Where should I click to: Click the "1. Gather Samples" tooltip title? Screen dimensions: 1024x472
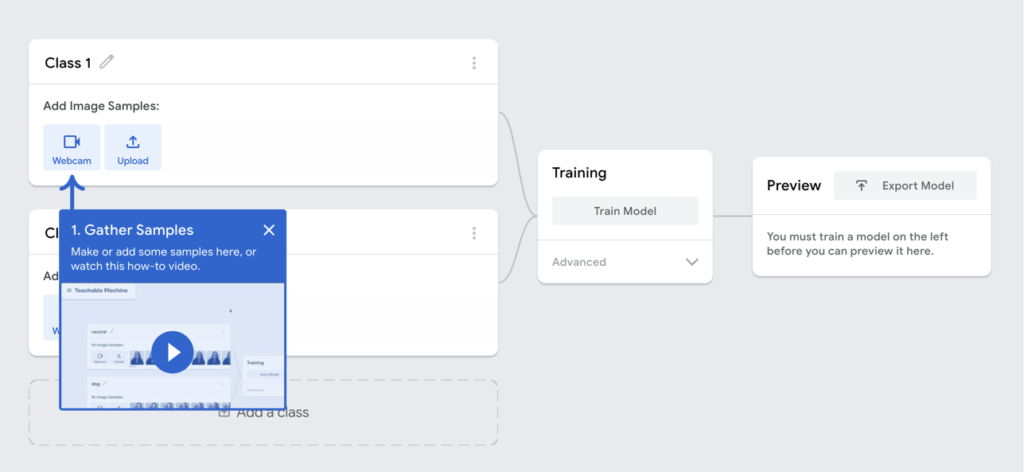(x=133, y=230)
